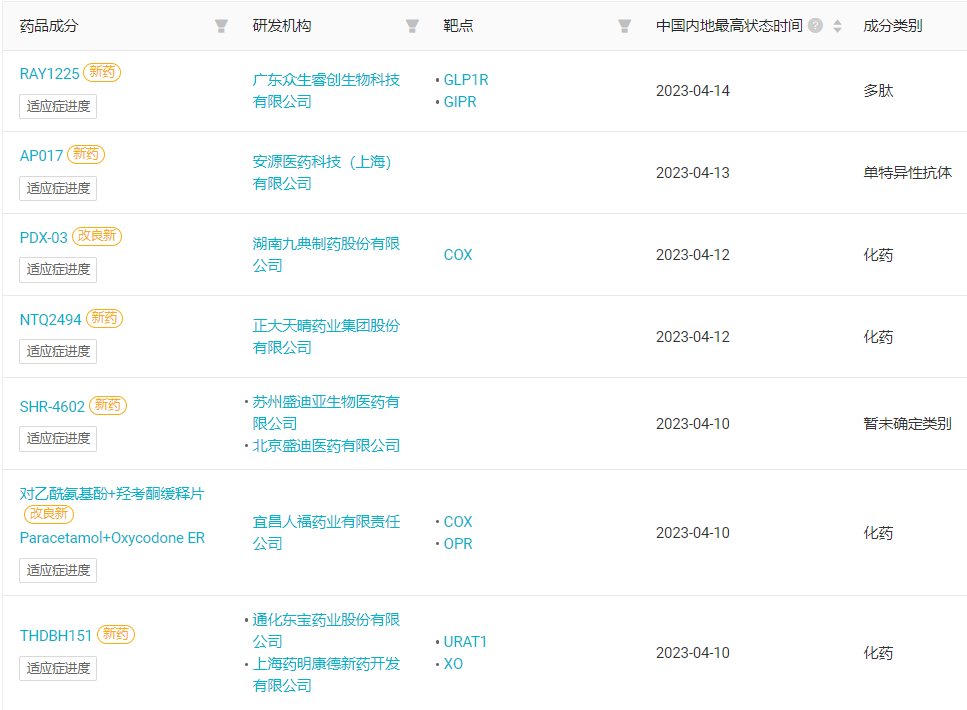The image size is (967, 710).
Task: Select GIPR target link
Action: [460, 102]
